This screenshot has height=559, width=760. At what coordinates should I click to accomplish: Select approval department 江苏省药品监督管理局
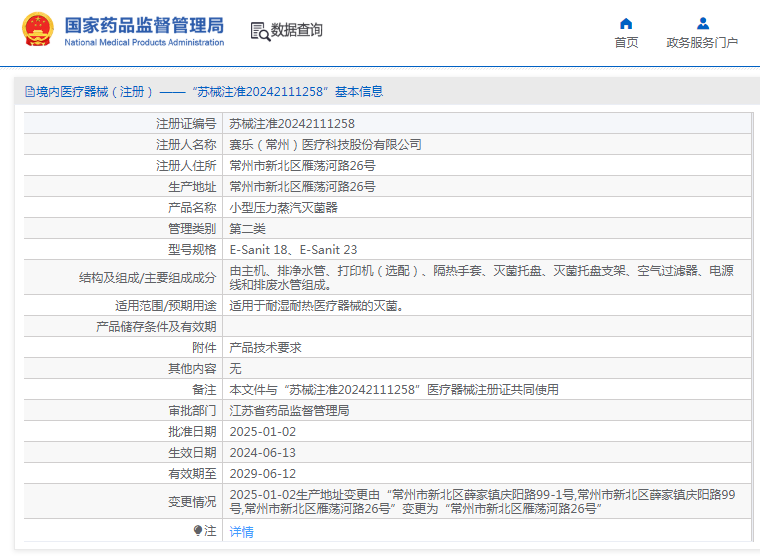coord(289,411)
